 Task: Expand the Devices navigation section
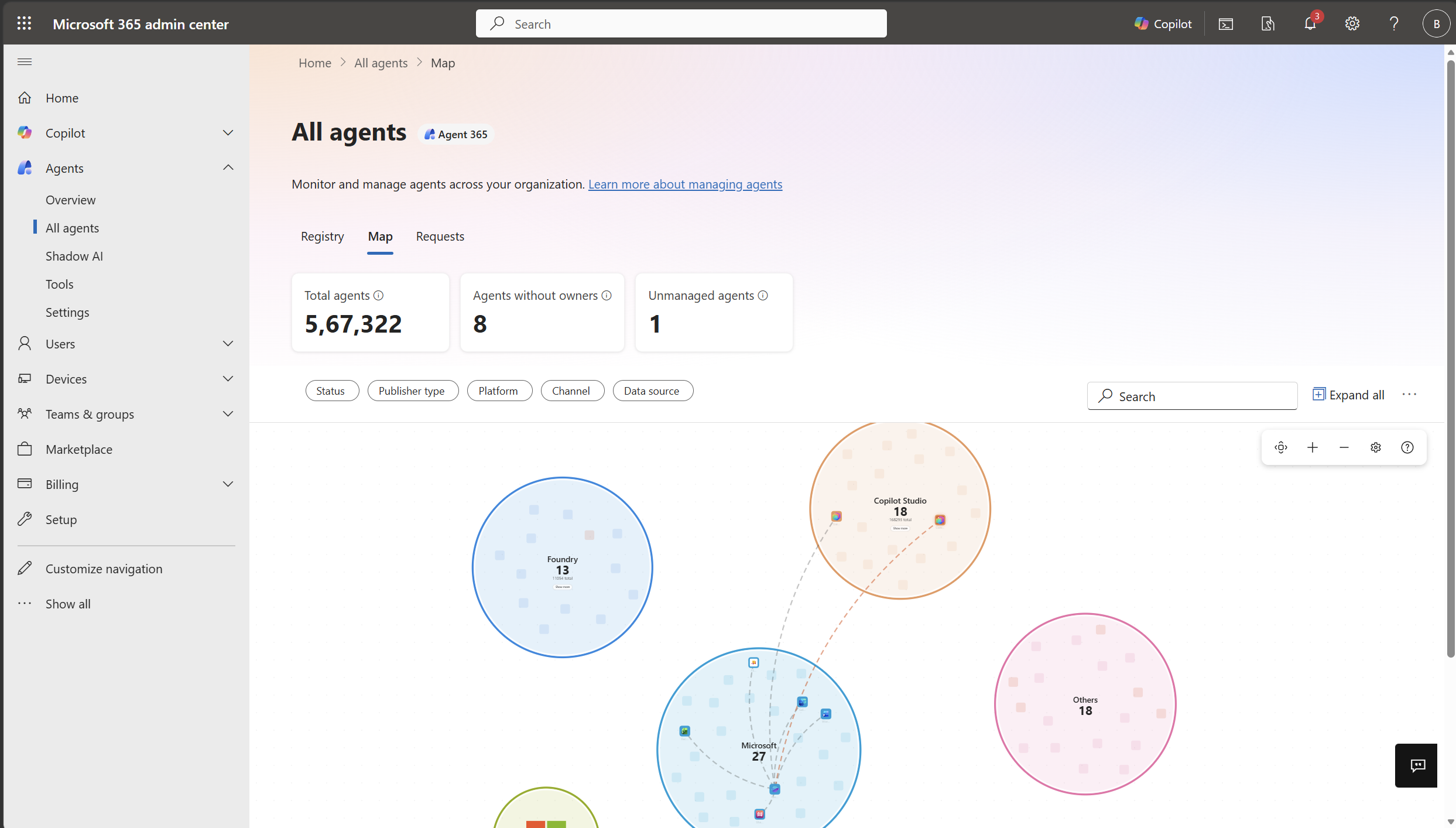click(228, 379)
